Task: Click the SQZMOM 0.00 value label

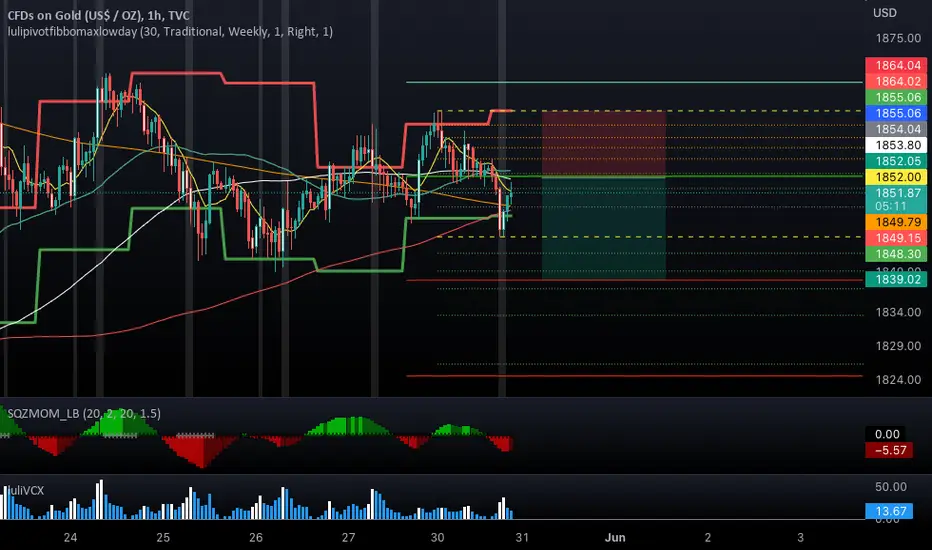Action: [x=887, y=434]
